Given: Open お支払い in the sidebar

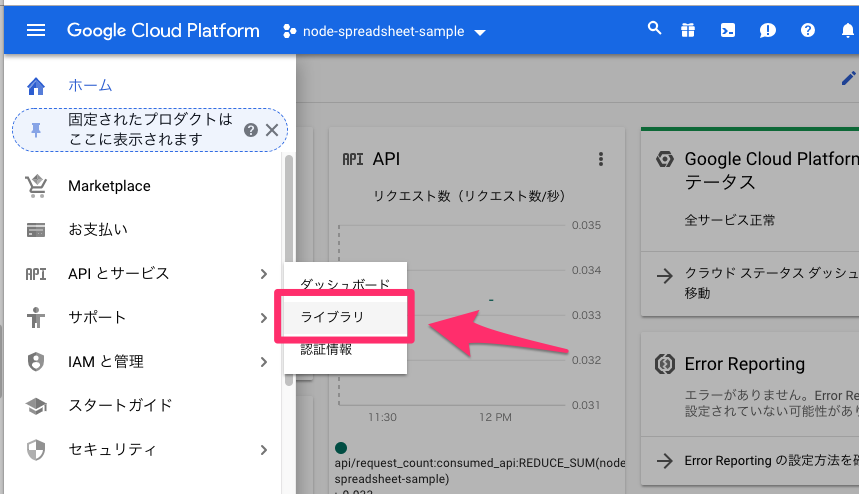Looking at the screenshot, I should tap(98, 229).
